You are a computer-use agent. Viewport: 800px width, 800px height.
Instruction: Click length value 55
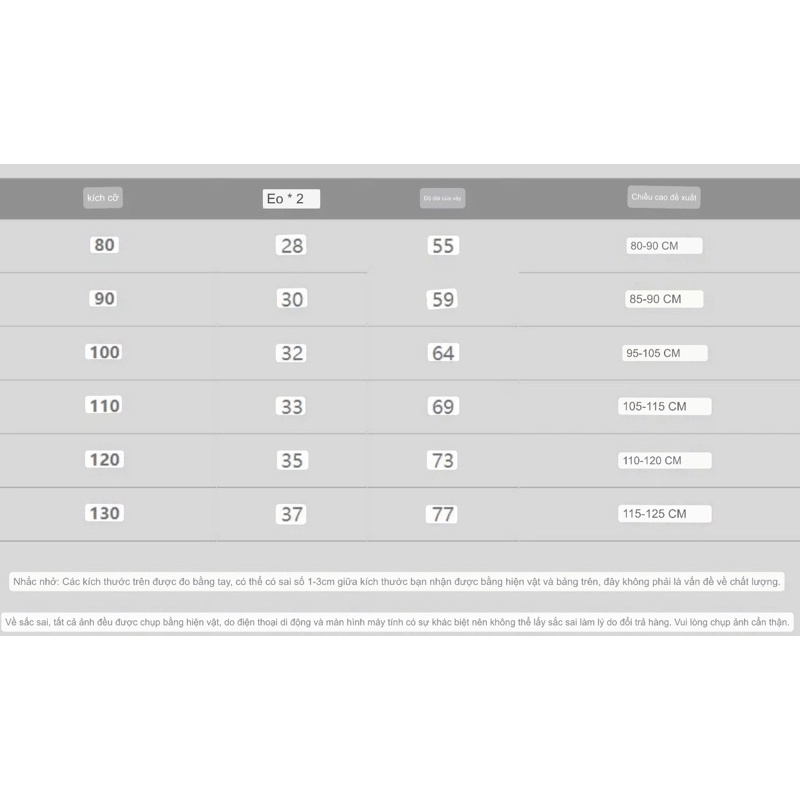point(442,246)
